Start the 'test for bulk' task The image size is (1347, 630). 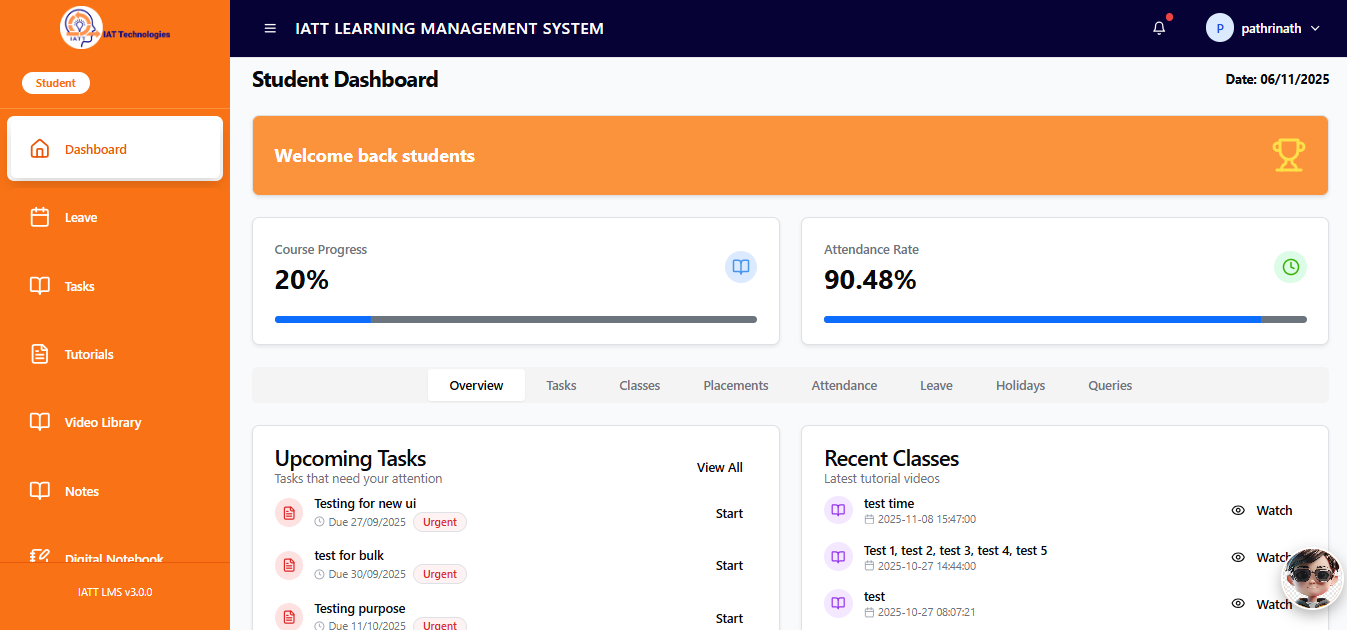coord(729,565)
